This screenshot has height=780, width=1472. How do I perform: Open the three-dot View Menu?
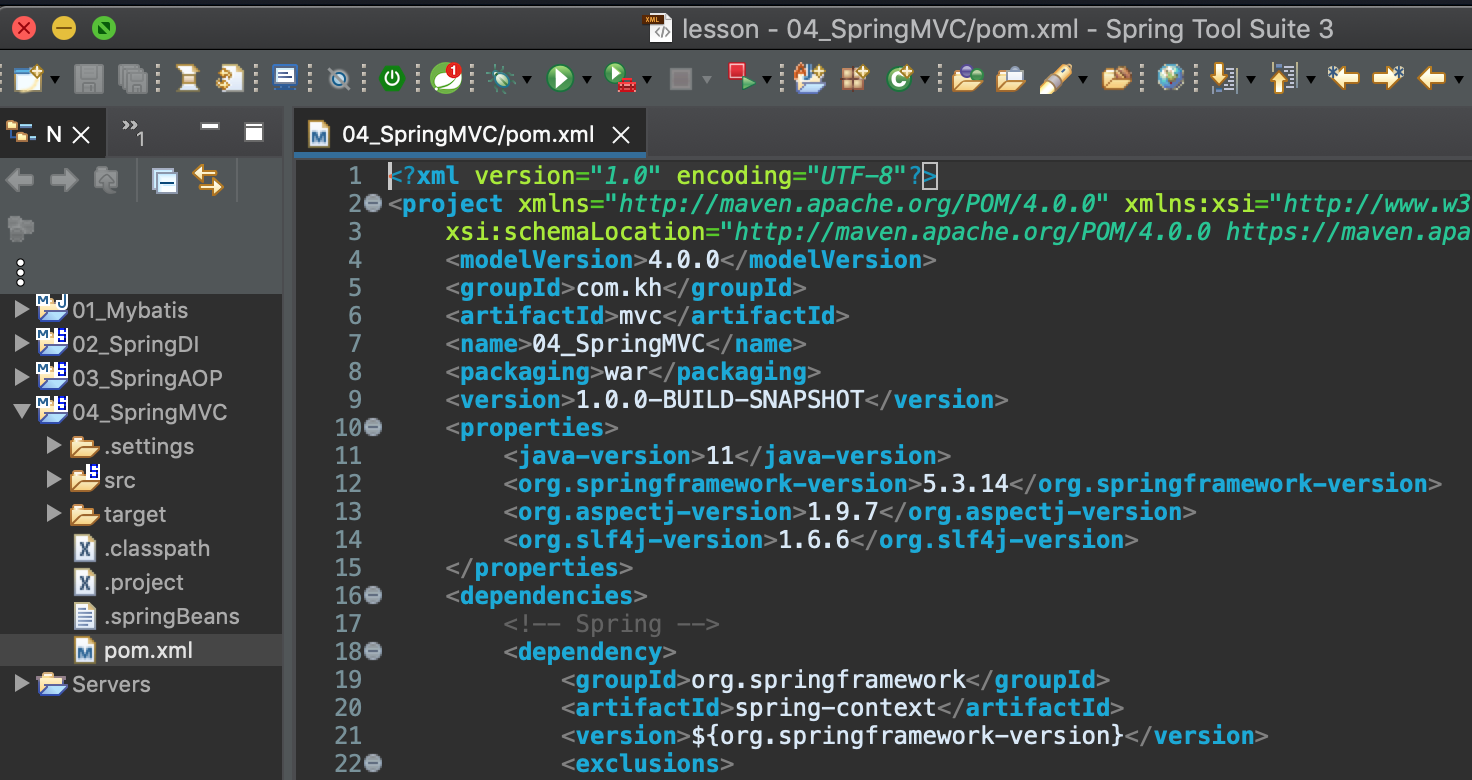tap(20, 272)
